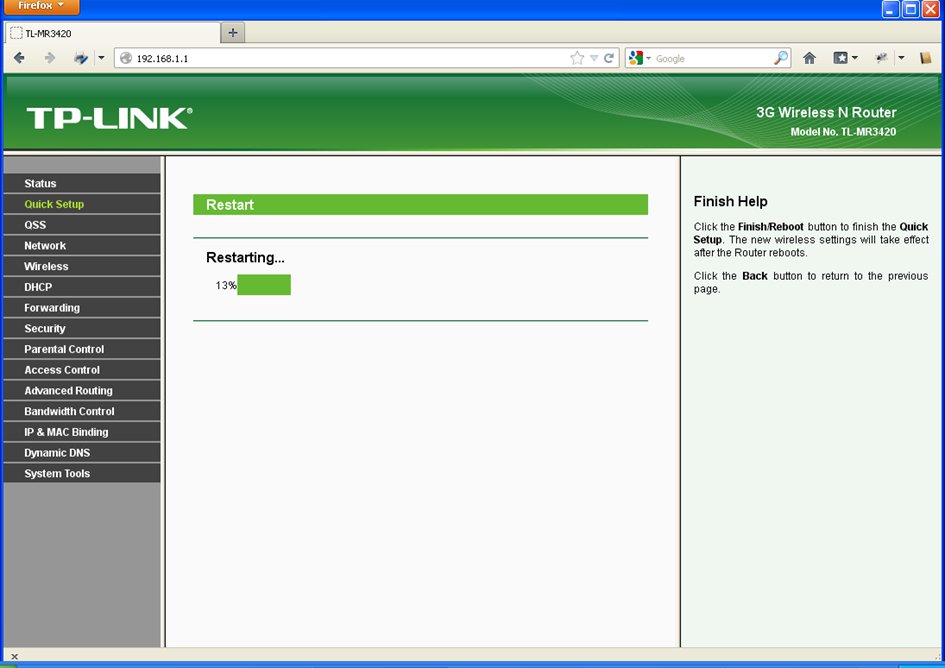
Task: Close the Firefox window
Action: coord(931,8)
